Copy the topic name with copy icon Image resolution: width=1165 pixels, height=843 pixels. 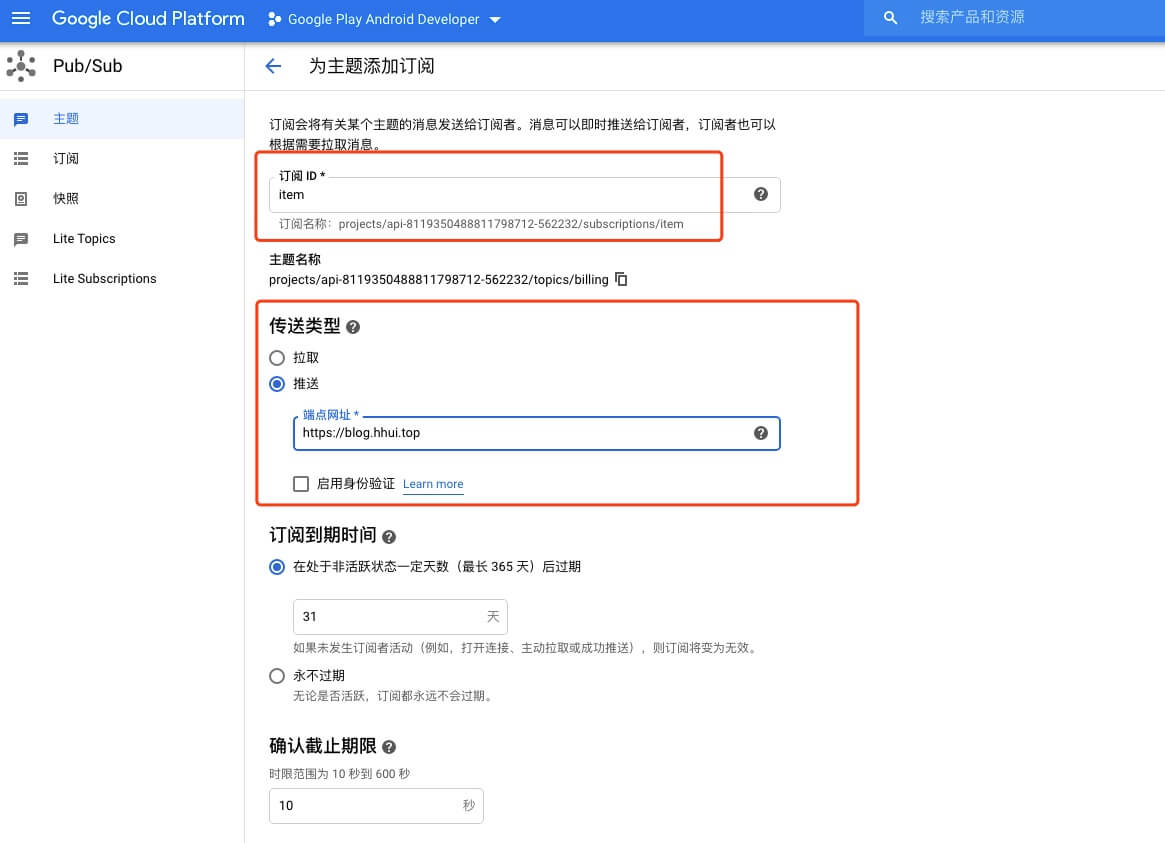tap(621, 279)
